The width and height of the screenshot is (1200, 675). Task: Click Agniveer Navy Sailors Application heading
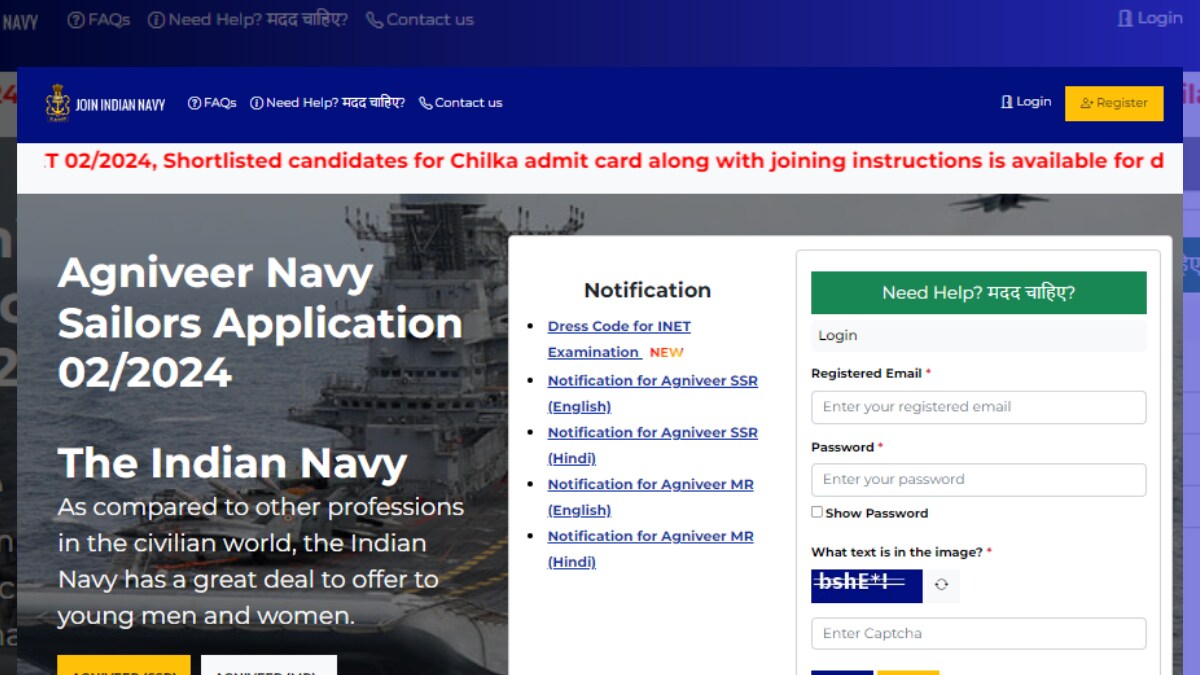pyautogui.click(x=260, y=323)
